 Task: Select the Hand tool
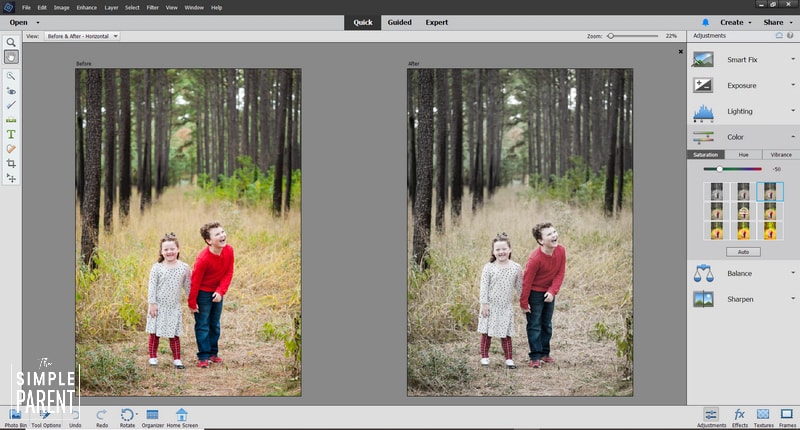11,58
